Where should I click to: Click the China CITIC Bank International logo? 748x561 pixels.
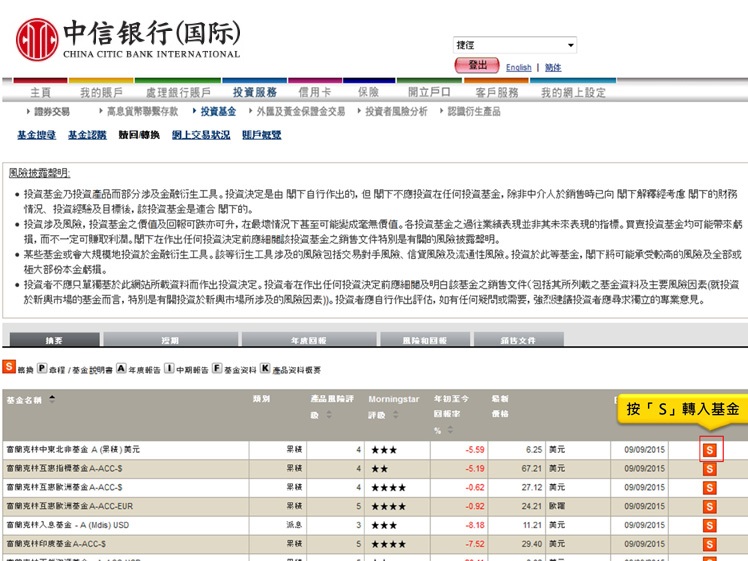128,39
